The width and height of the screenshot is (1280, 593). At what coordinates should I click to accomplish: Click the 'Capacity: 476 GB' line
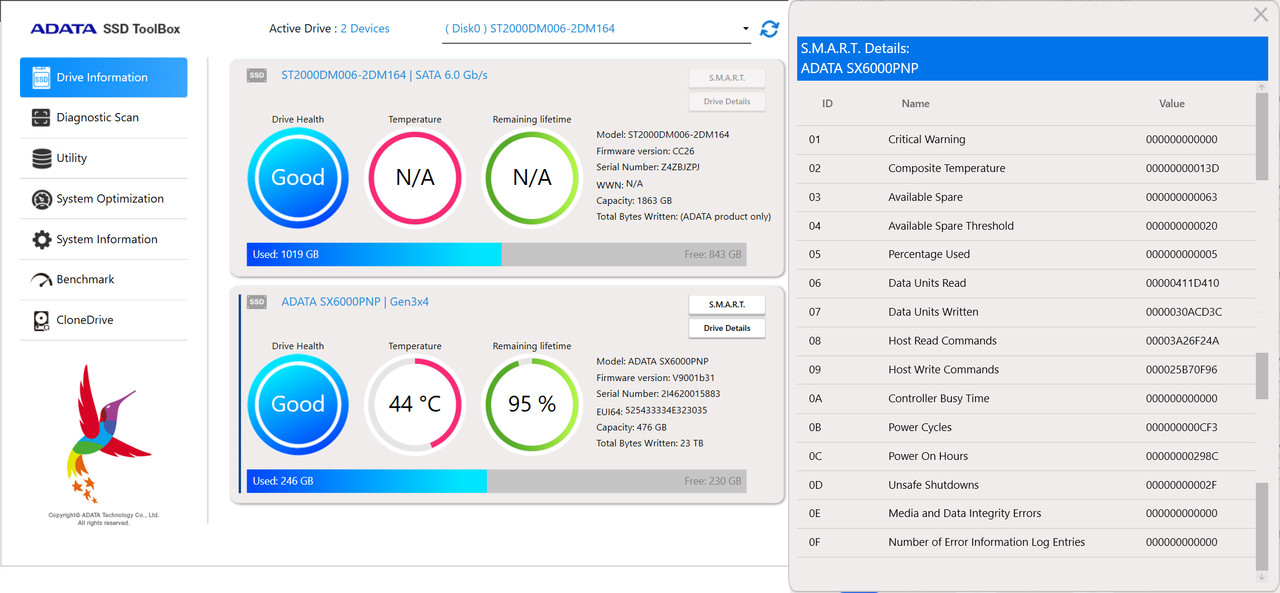click(x=631, y=427)
